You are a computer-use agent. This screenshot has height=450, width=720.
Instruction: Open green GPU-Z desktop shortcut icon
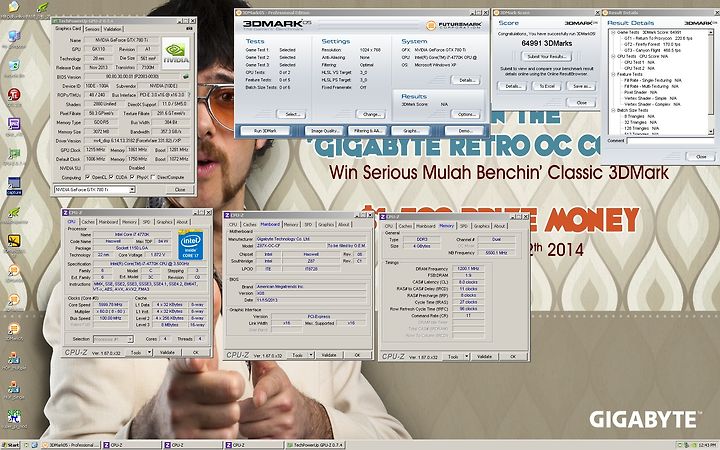point(14,153)
